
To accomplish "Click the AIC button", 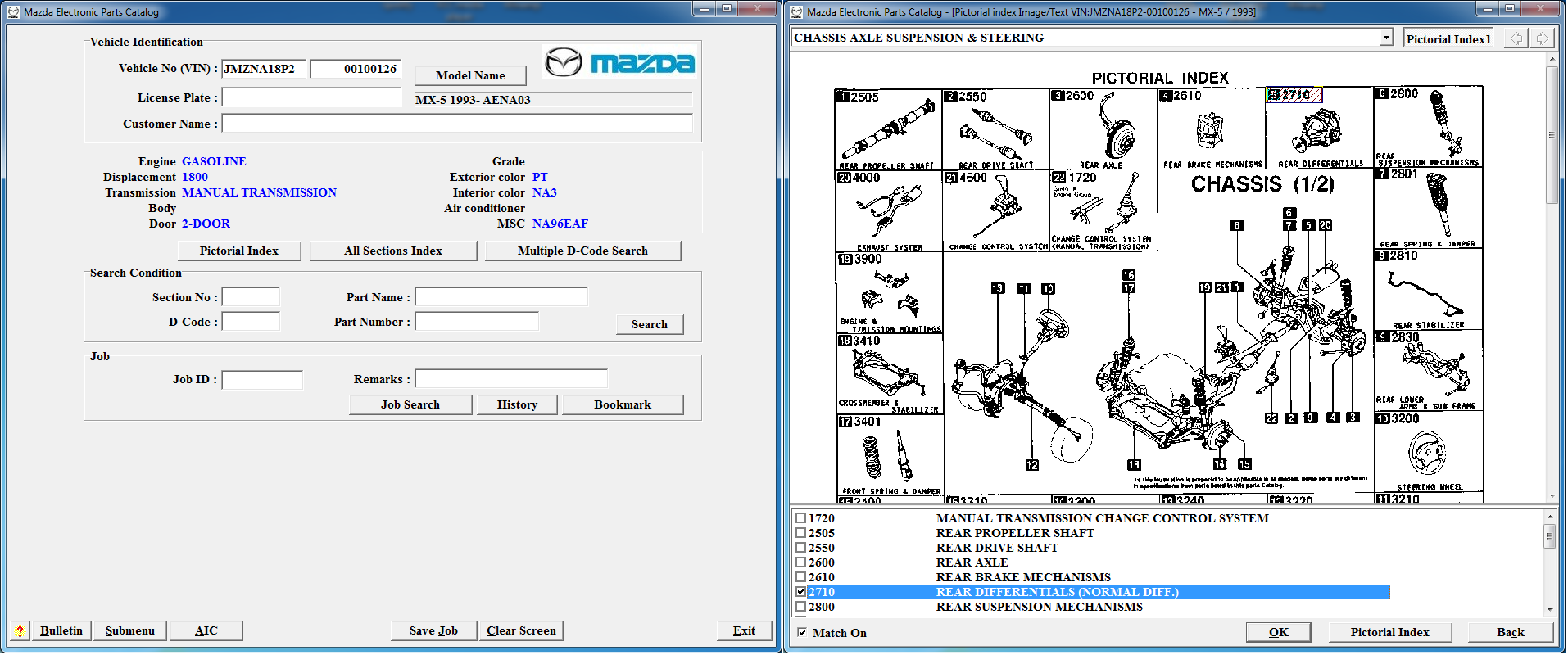I will click(206, 630).
